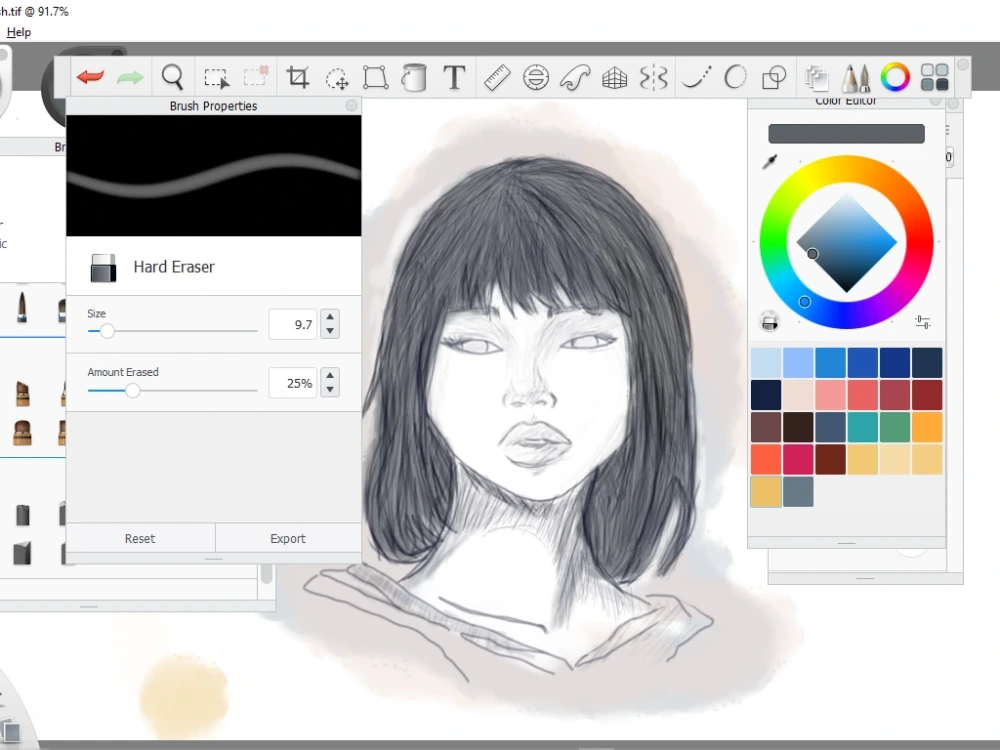
Task: Select the Quick Transform tool
Action: point(337,78)
